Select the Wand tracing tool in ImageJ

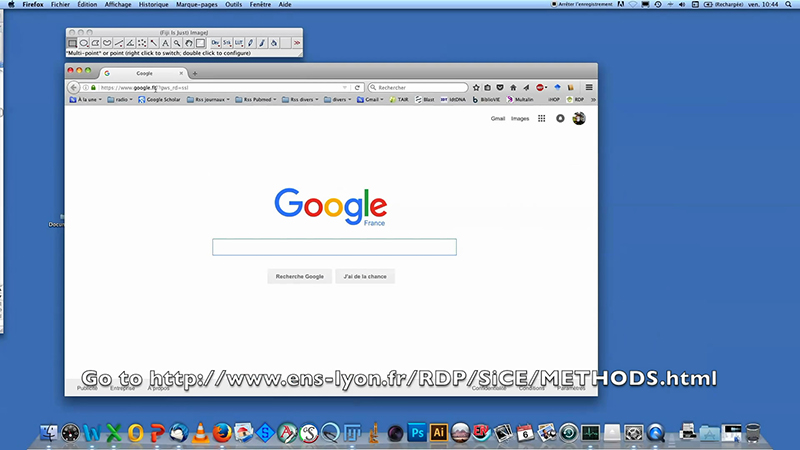[154, 43]
